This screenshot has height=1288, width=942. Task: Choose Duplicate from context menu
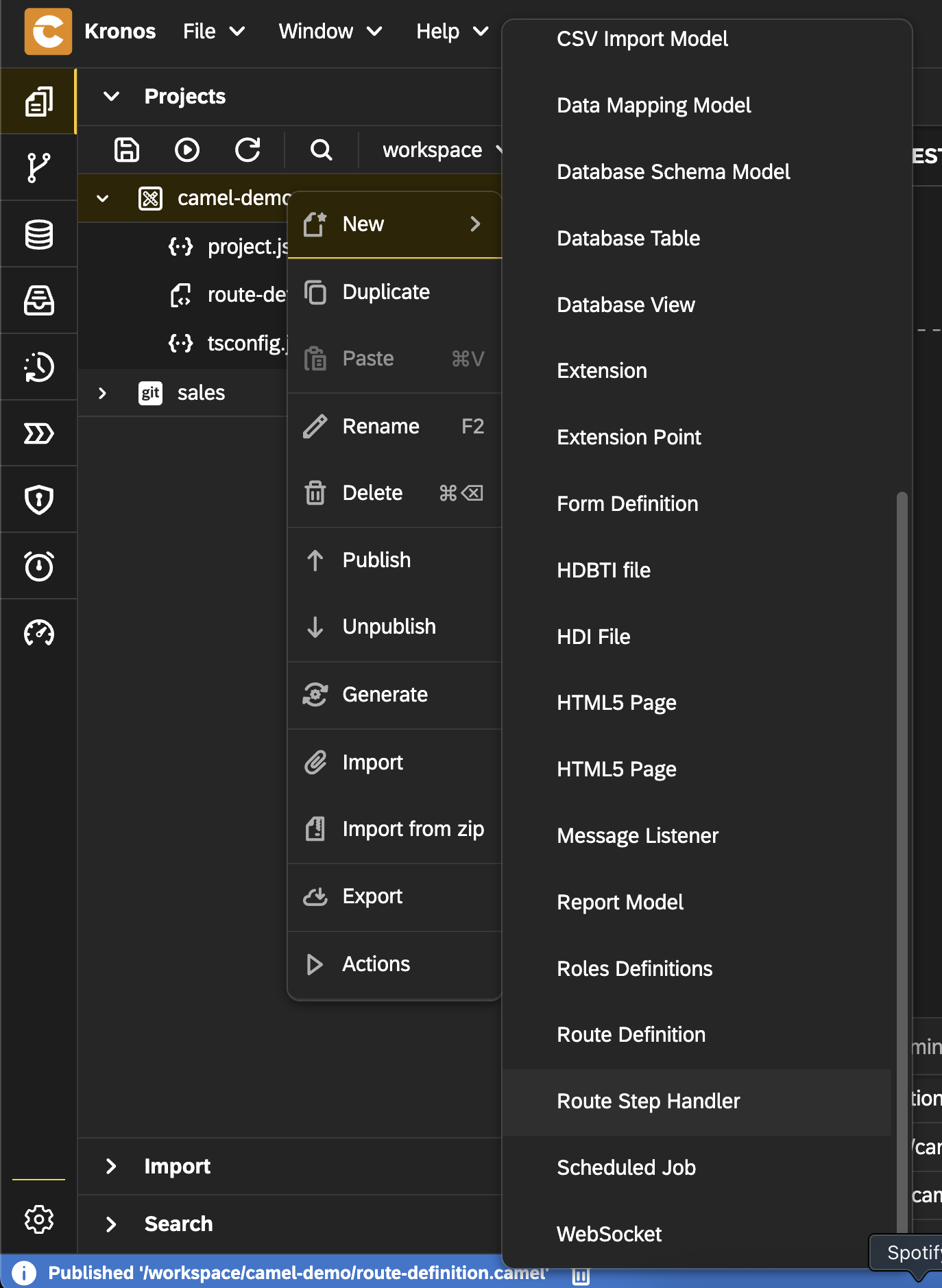[x=395, y=292]
